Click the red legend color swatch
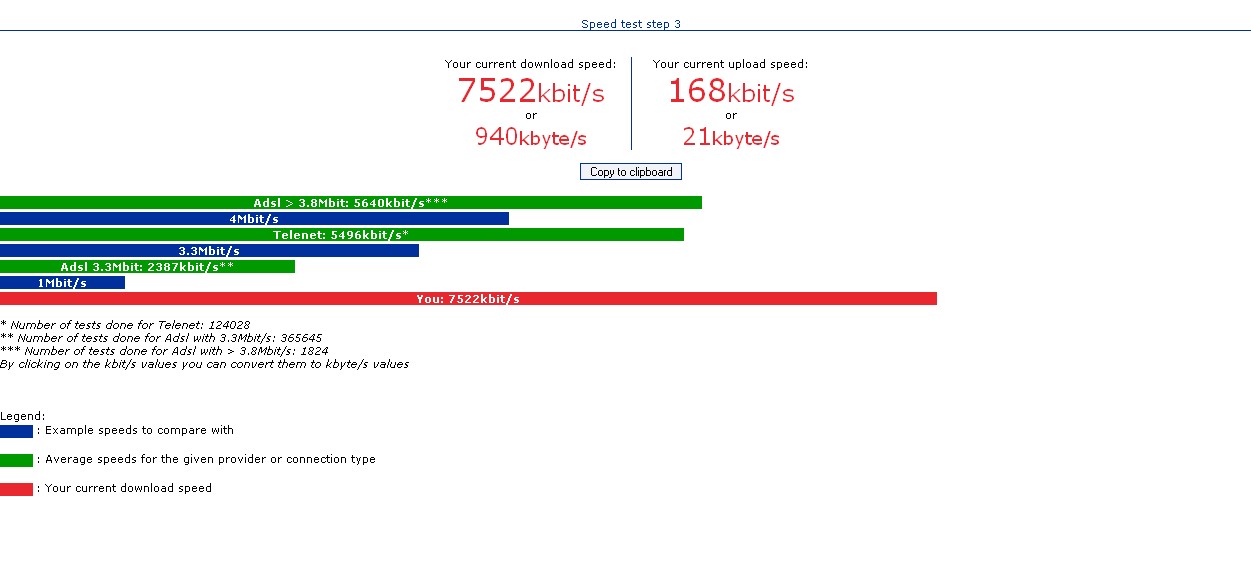1251x579 pixels. coord(16,489)
